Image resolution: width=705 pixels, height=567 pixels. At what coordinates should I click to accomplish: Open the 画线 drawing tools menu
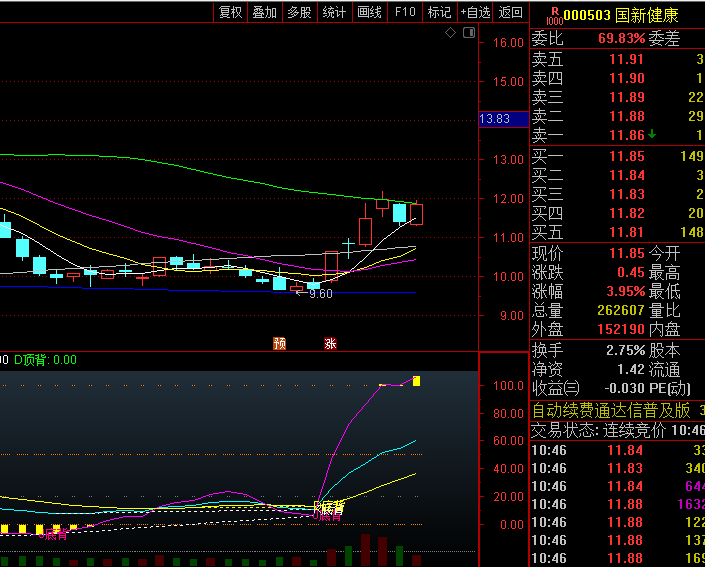coord(370,12)
